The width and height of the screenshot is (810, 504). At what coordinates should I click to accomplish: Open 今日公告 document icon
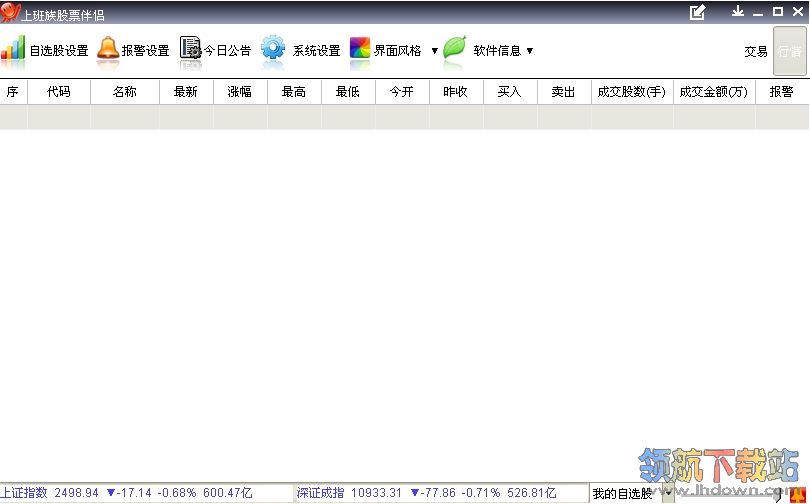click(190, 48)
